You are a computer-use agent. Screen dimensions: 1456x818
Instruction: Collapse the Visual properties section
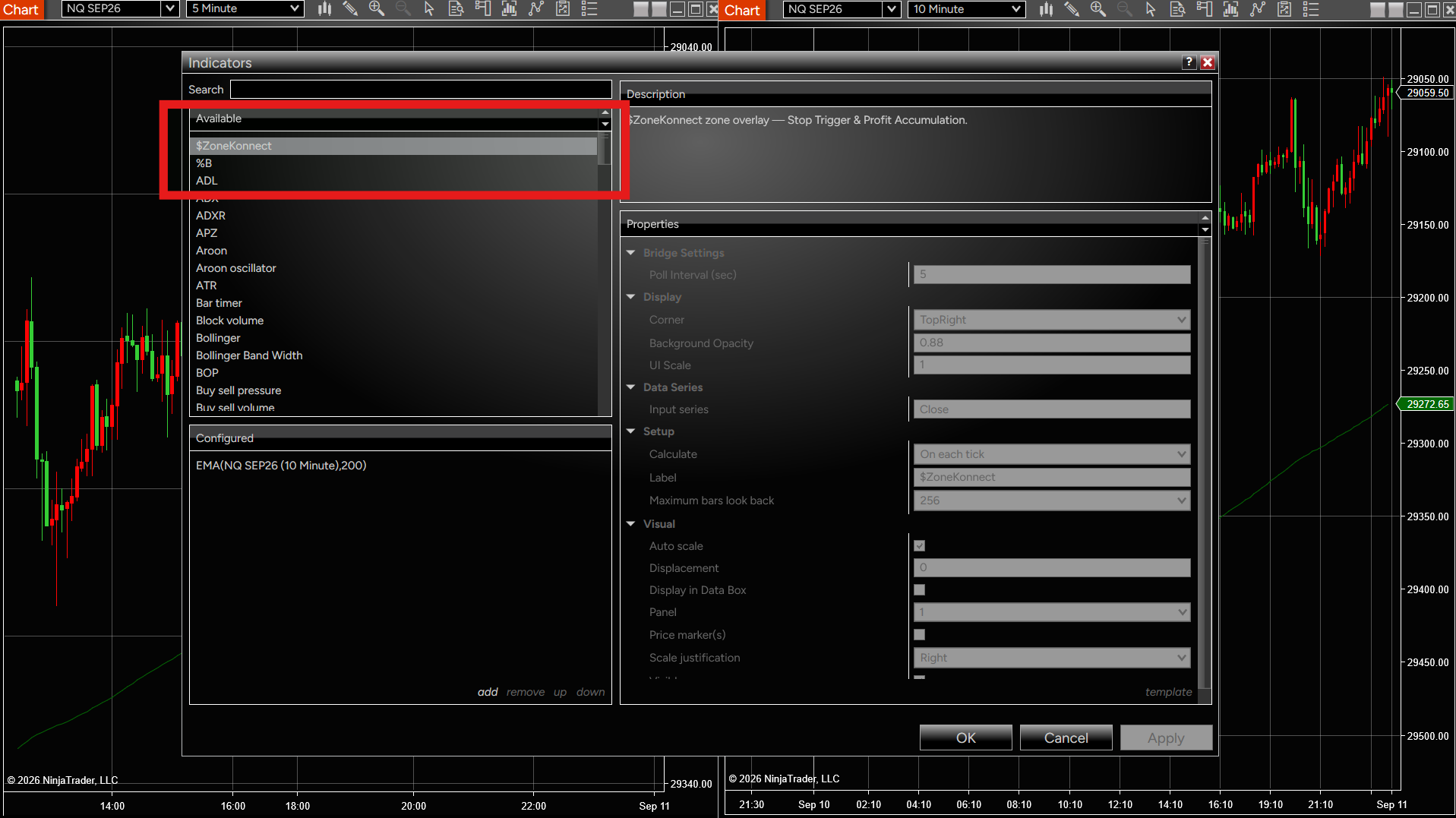tap(630, 524)
